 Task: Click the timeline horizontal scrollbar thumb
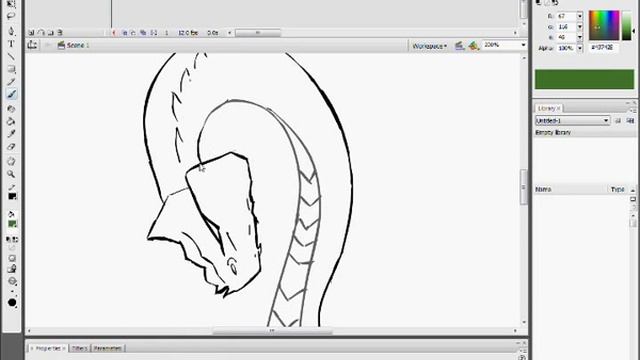click(258, 33)
